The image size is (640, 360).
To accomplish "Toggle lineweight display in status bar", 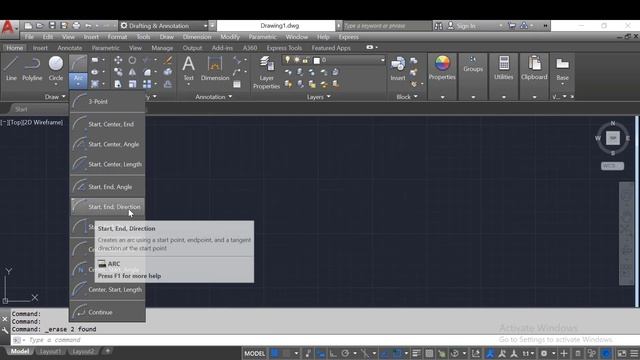I will click(416, 353).
